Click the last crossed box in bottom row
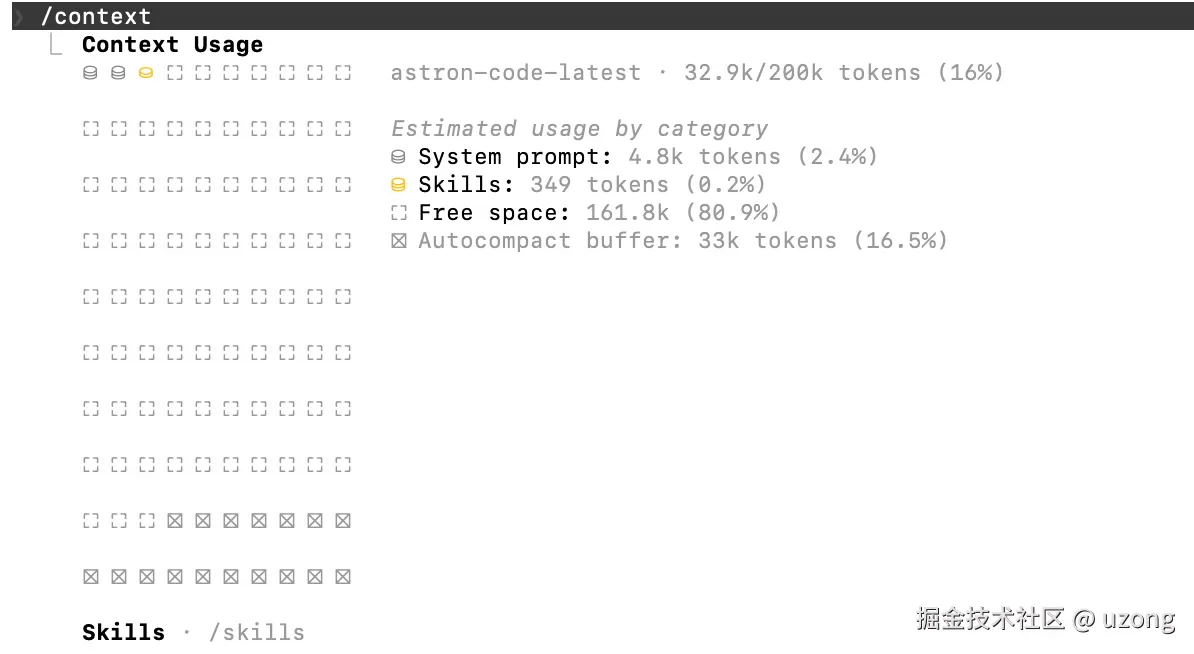1194x654 pixels. tap(343, 577)
